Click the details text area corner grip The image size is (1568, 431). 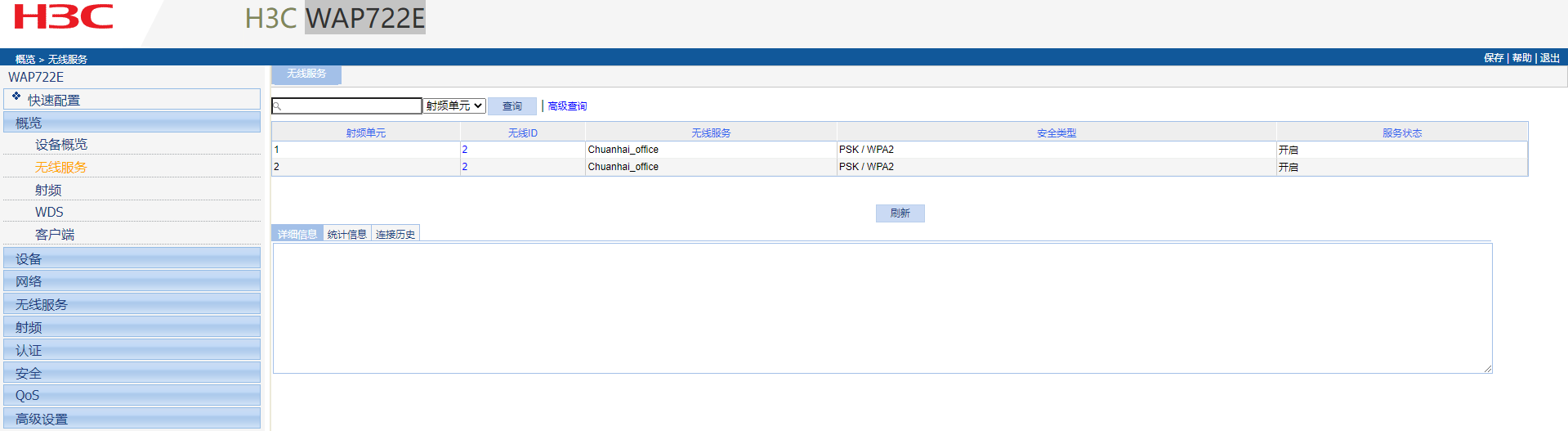click(x=1488, y=369)
